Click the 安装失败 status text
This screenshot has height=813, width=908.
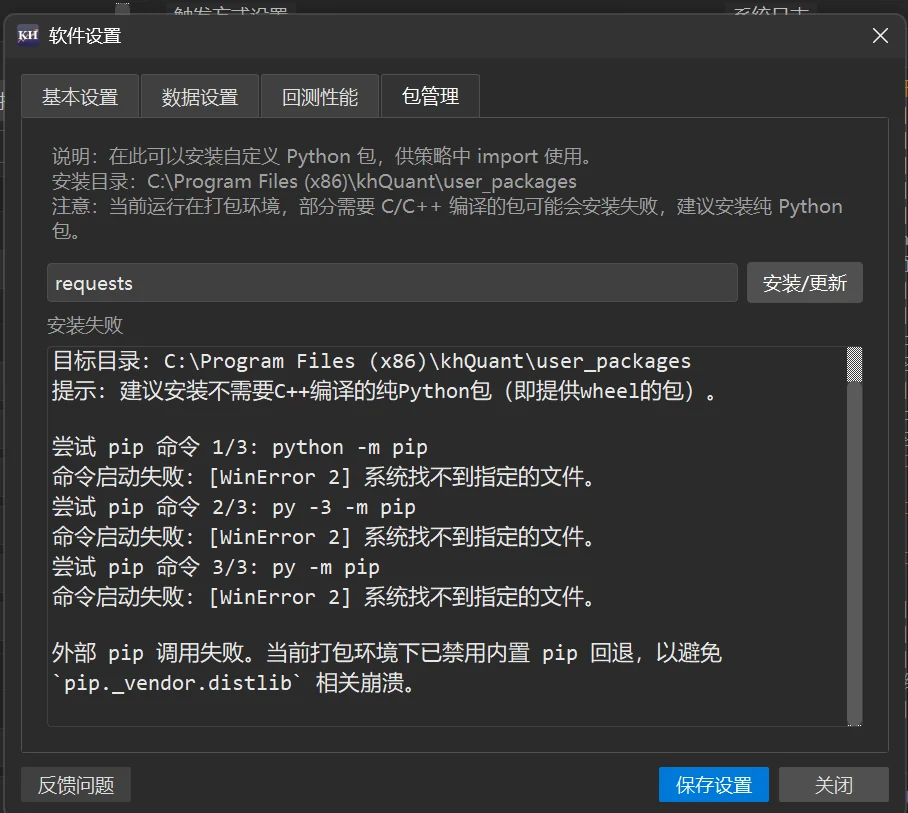pyautogui.click(x=85, y=325)
